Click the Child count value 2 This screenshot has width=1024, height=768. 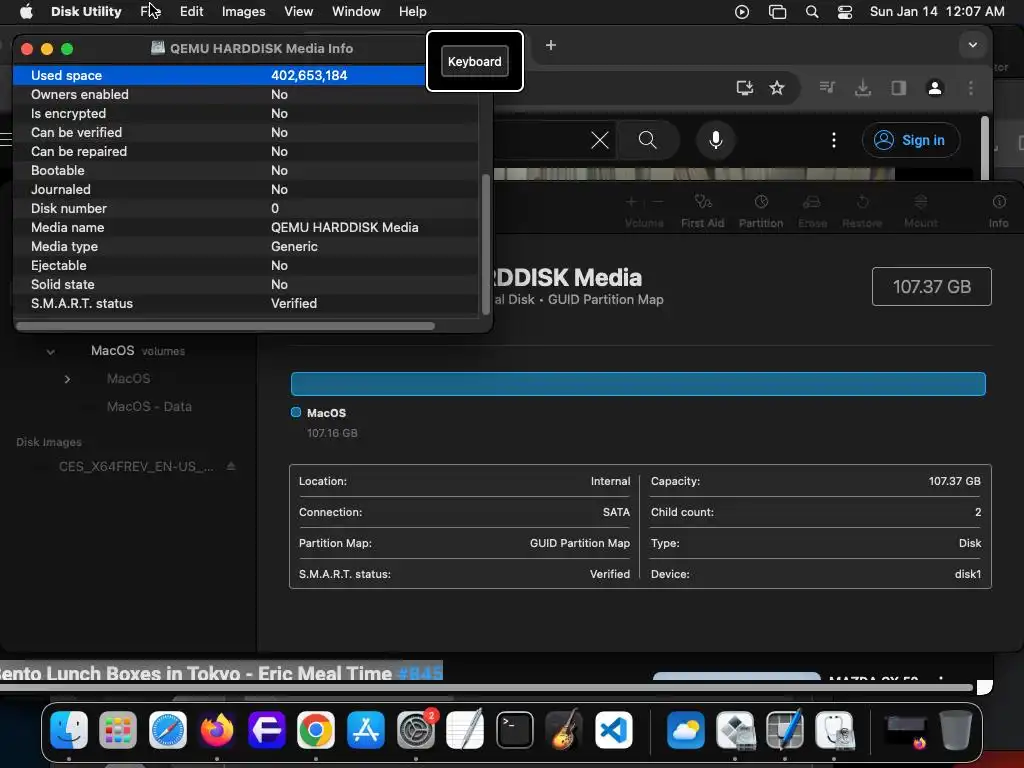[978, 512]
